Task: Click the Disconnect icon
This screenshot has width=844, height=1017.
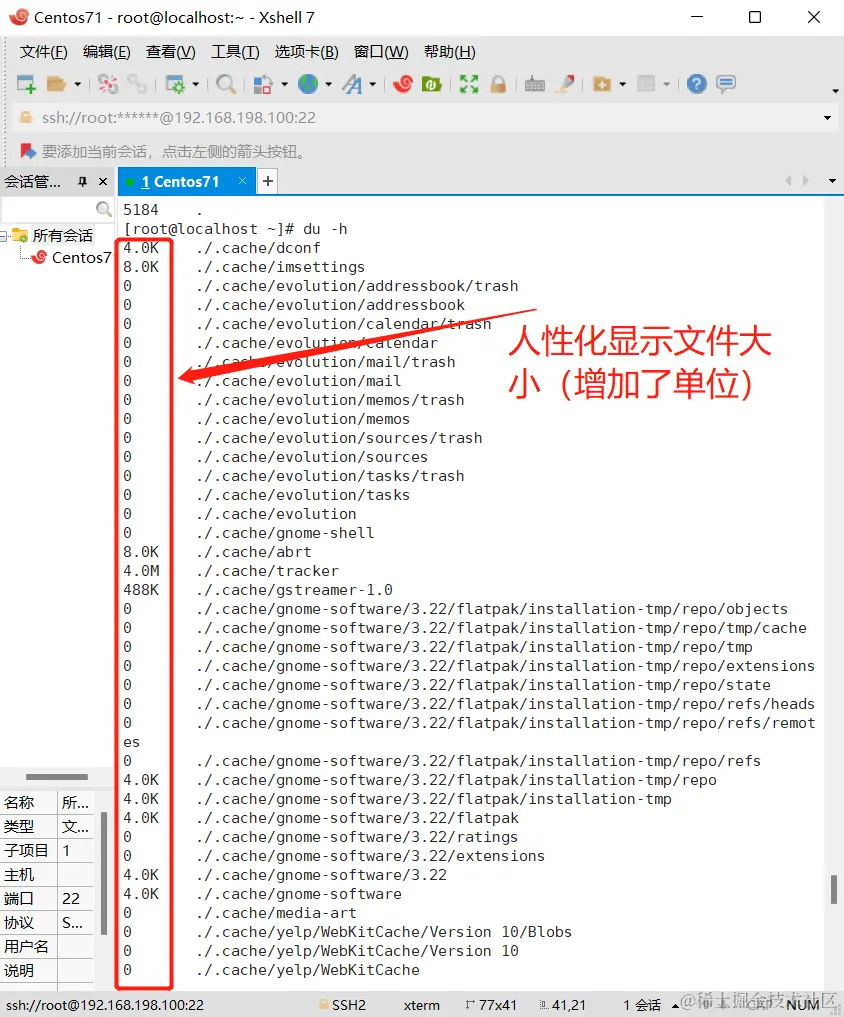Action: click(x=108, y=84)
